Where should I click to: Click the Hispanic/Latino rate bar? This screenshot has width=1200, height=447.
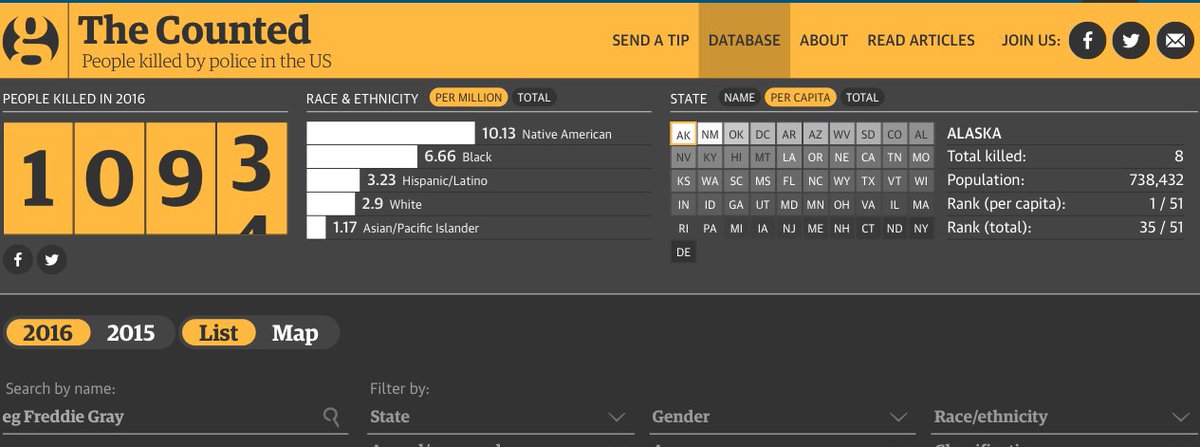coord(333,180)
